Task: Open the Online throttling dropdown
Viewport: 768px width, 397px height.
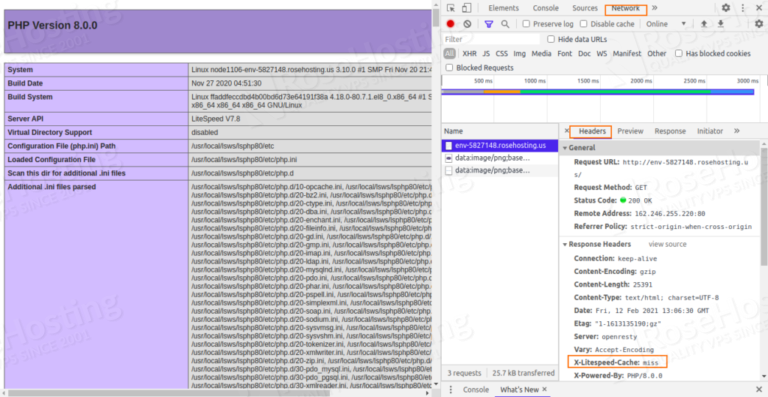Action: coord(666,24)
